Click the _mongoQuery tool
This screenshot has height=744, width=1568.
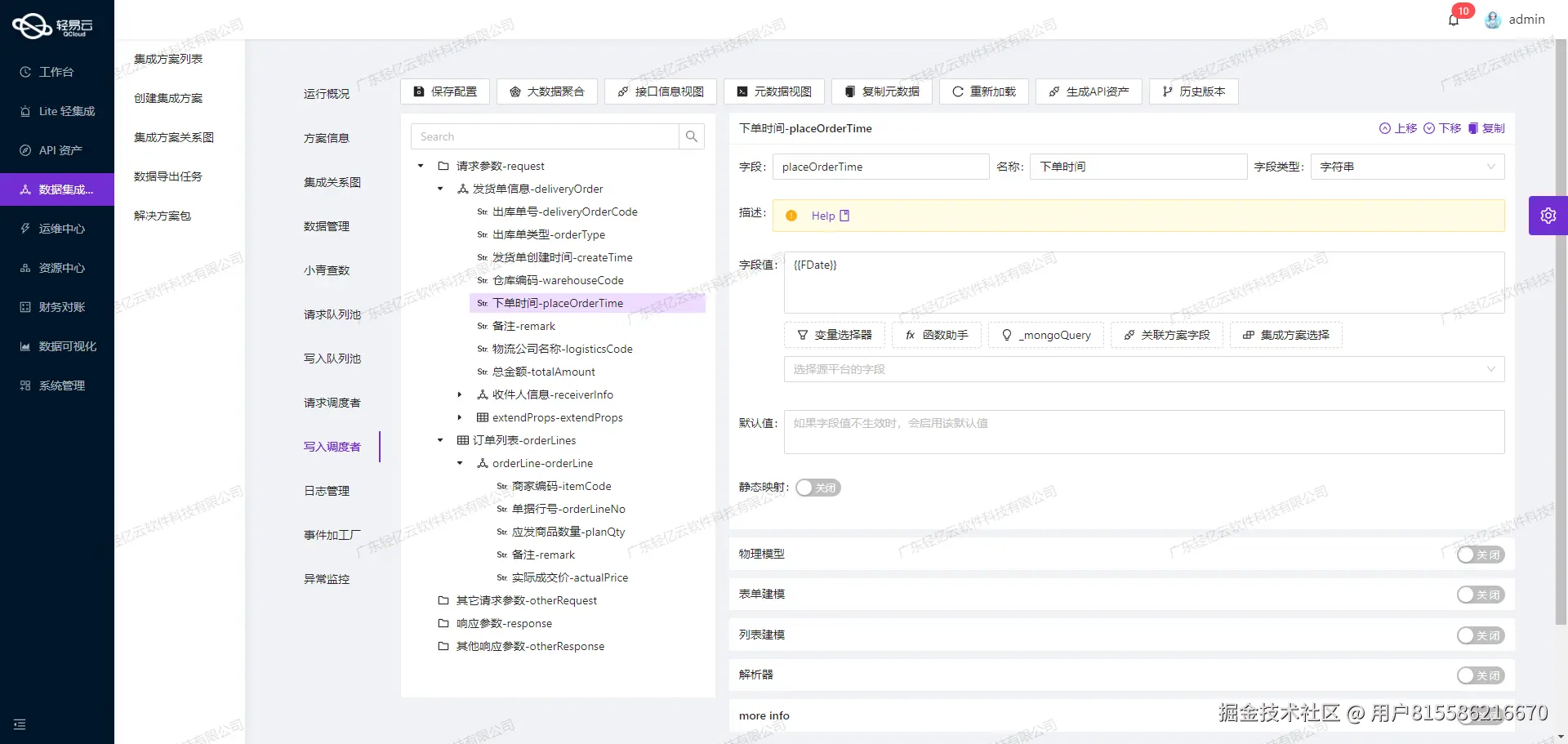click(1046, 335)
